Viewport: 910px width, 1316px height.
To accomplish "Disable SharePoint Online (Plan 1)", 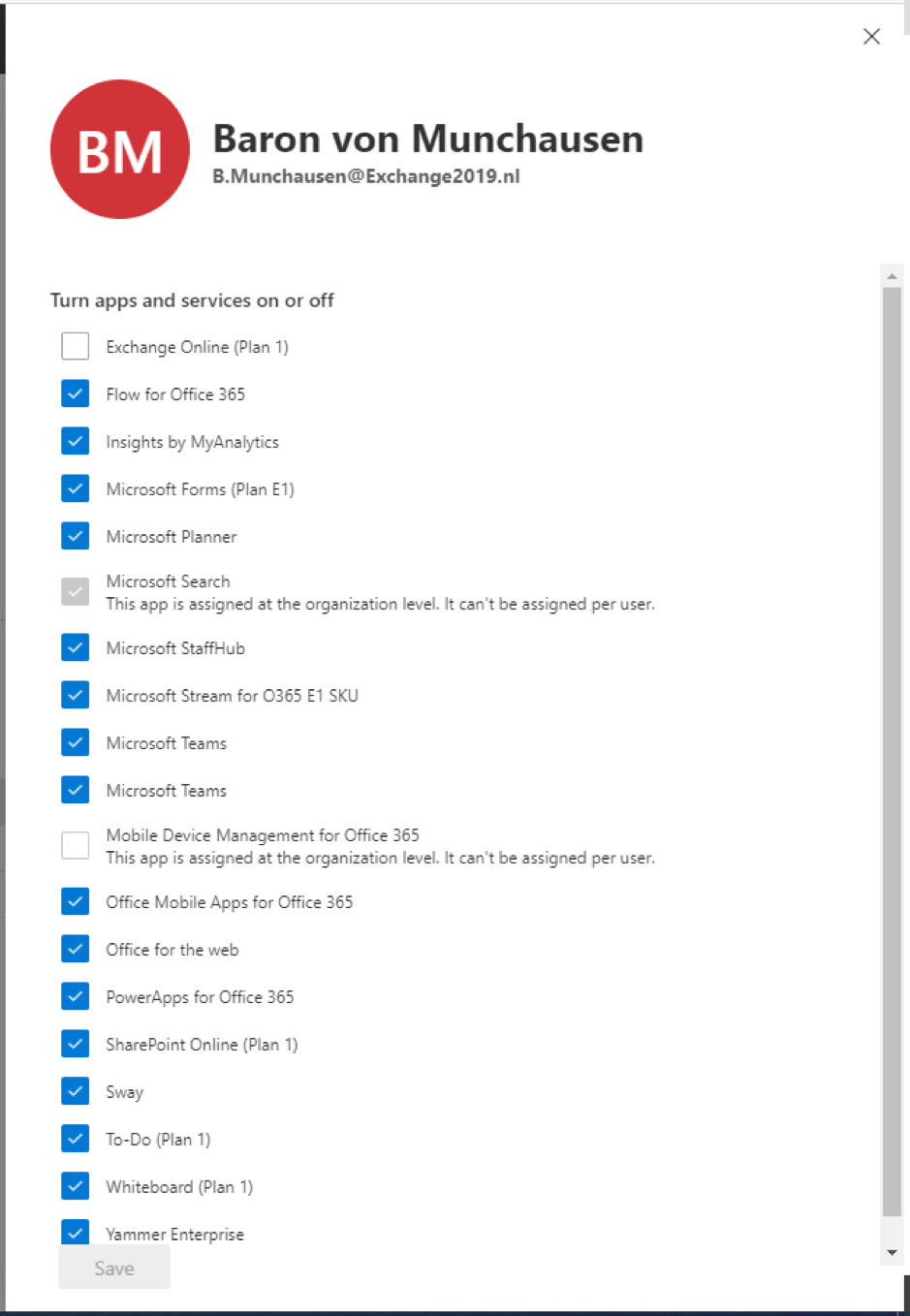I will (75, 1043).
